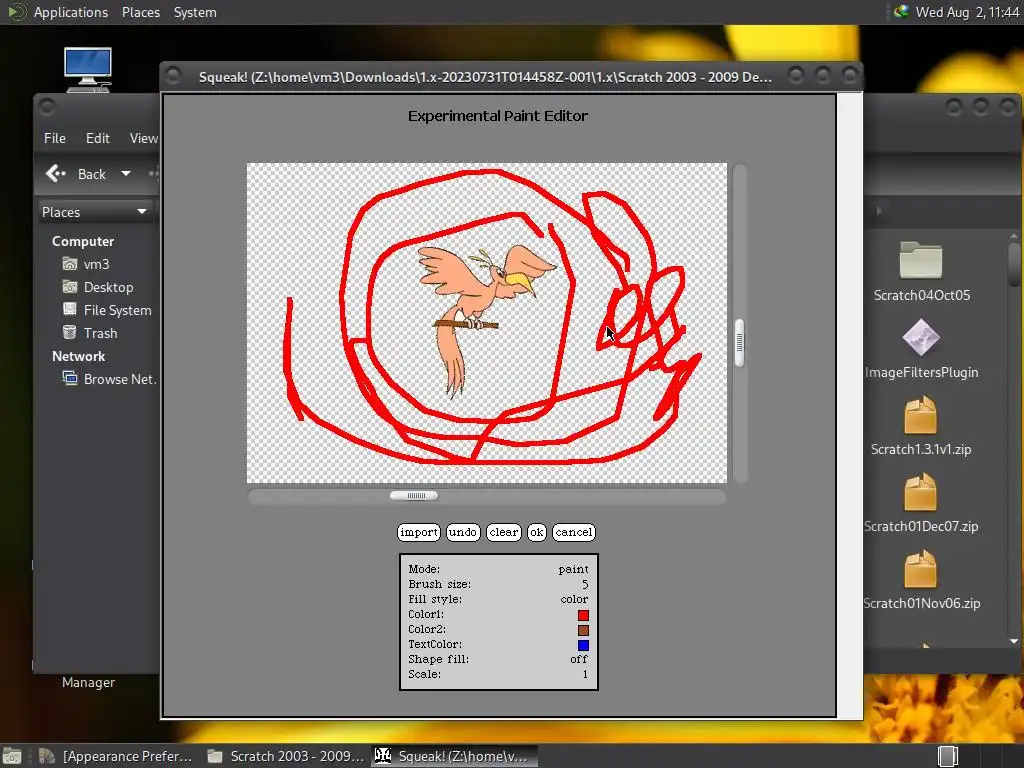The width and height of the screenshot is (1024, 768).
Task: Click the Computer heading in sidebar
Action: (83, 241)
